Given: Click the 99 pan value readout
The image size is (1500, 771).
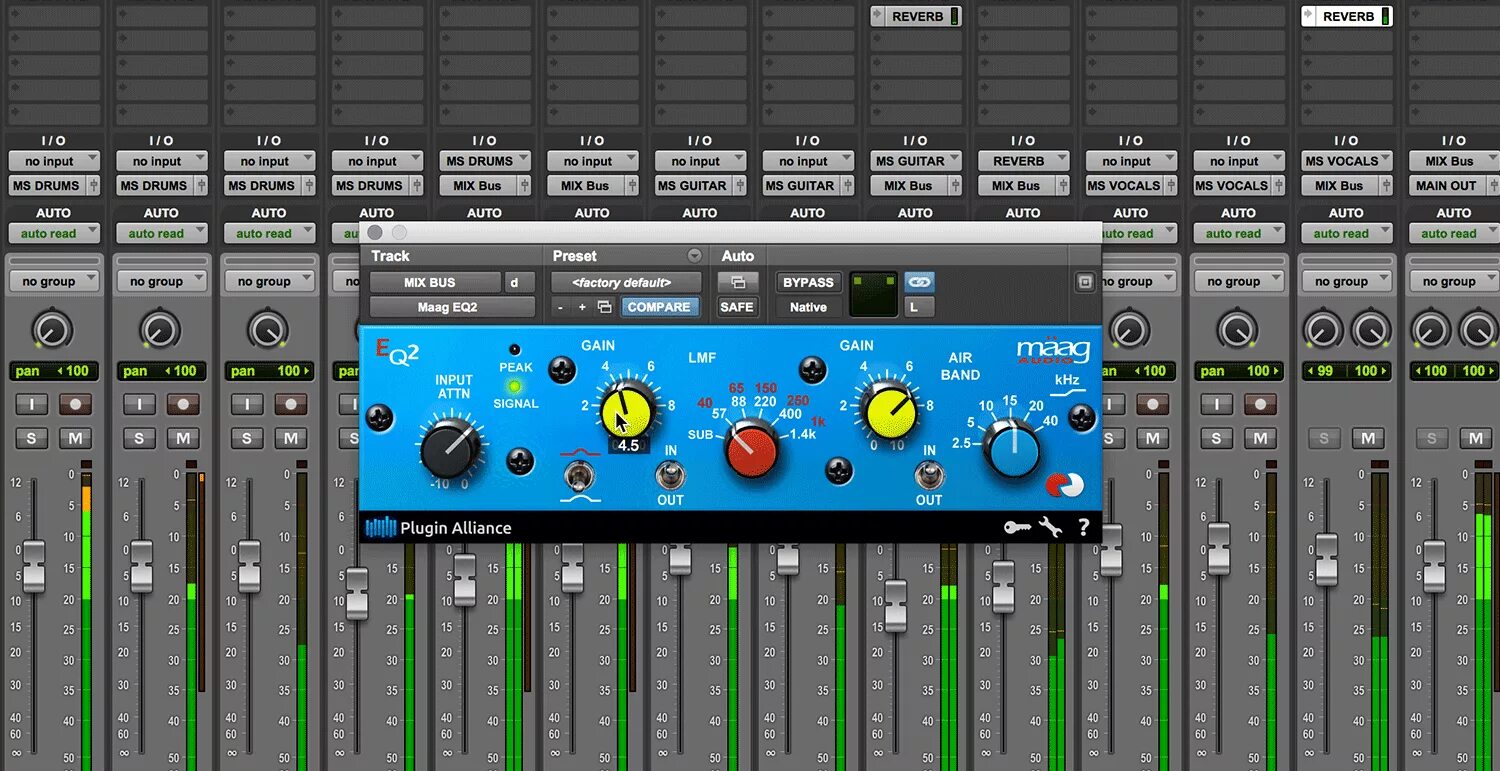Looking at the screenshot, I should click(x=1324, y=371).
